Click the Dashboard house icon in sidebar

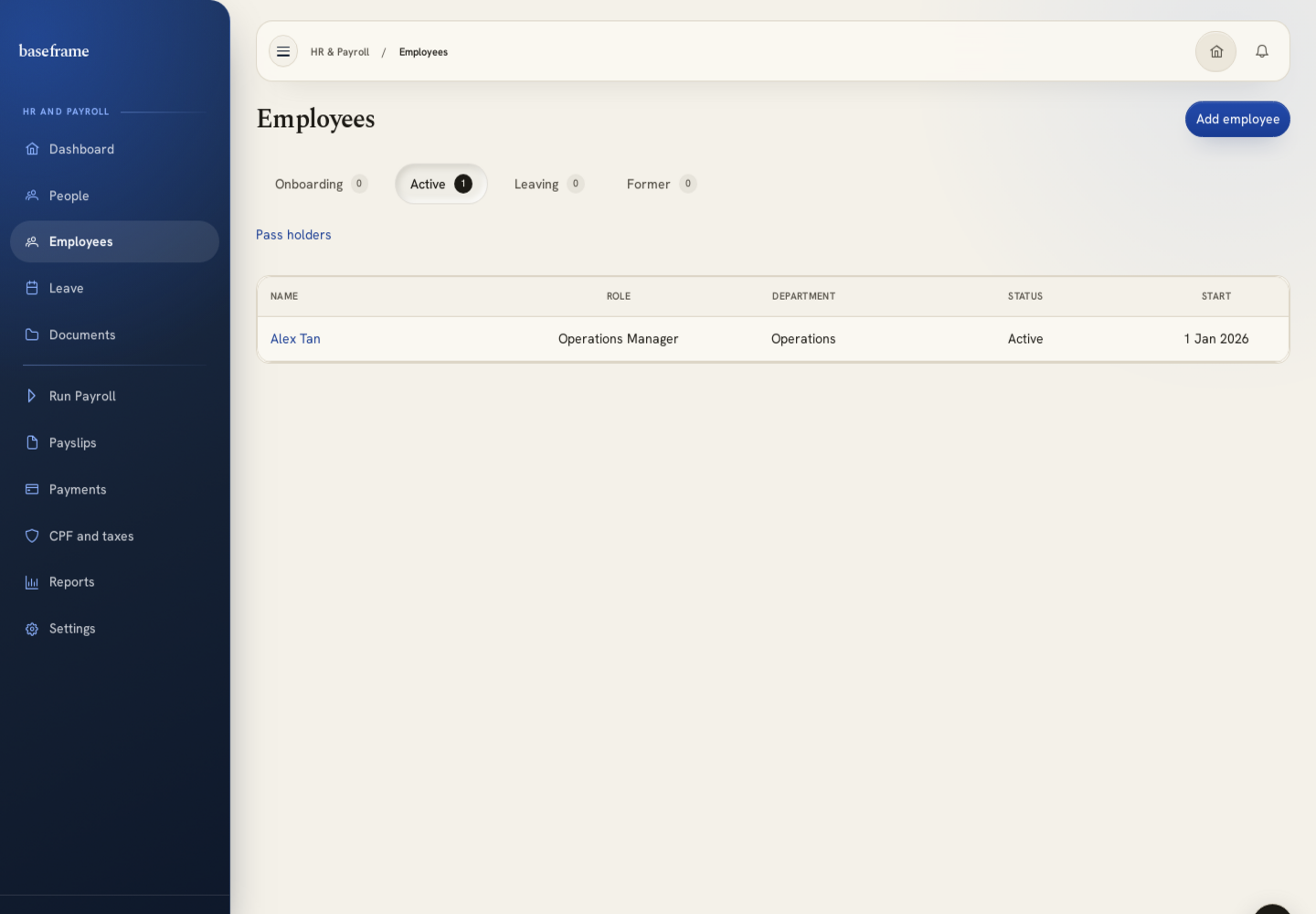tap(32, 149)
